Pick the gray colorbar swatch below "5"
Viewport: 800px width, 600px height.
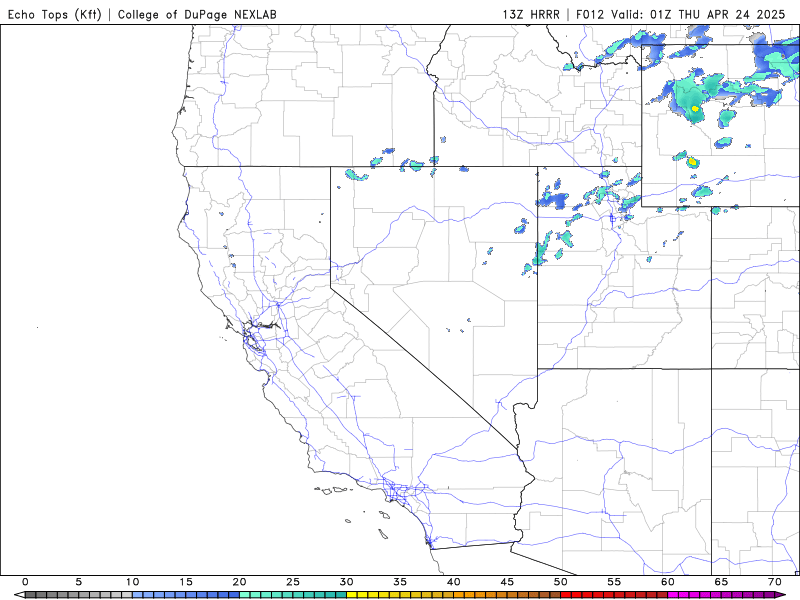pos(79,595)
